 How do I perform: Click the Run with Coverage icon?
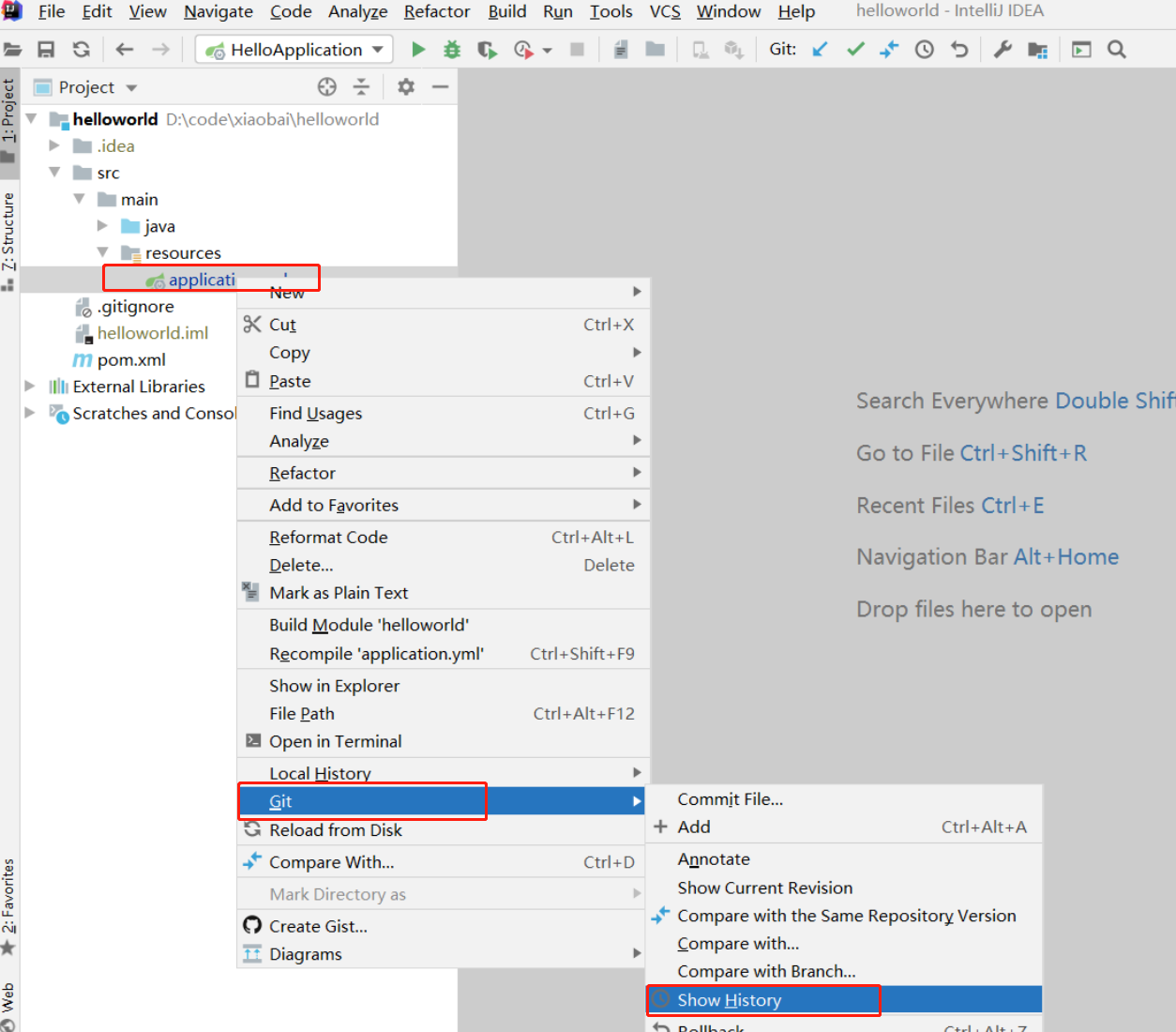click(487, 50)
